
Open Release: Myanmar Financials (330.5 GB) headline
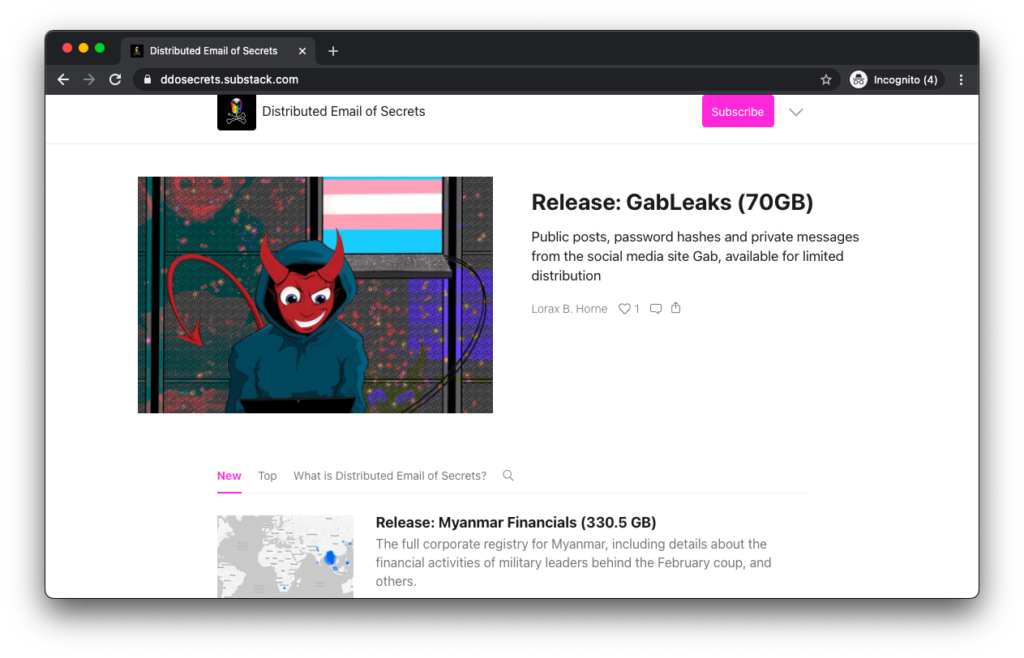click(x=516, y=522)
